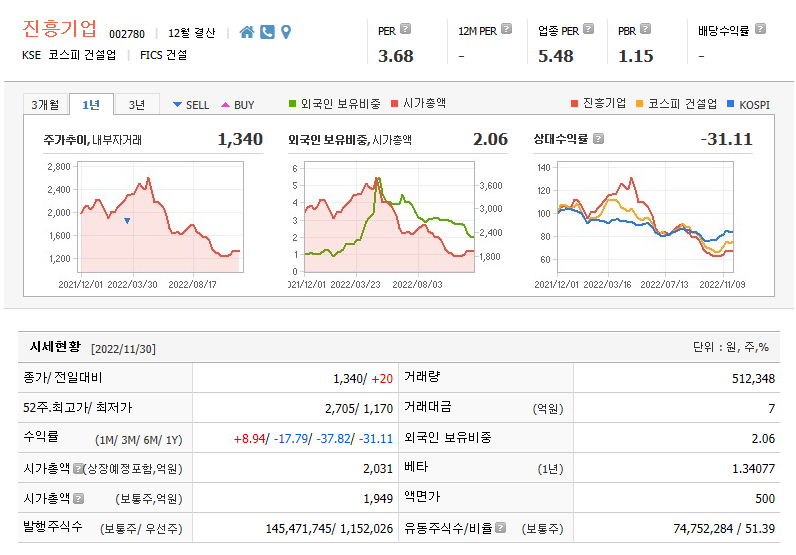This screenshot has height=555, width=796.
Task: Click the issued shares 145,471,745/ 1,152,026
Action: point(329,529)
